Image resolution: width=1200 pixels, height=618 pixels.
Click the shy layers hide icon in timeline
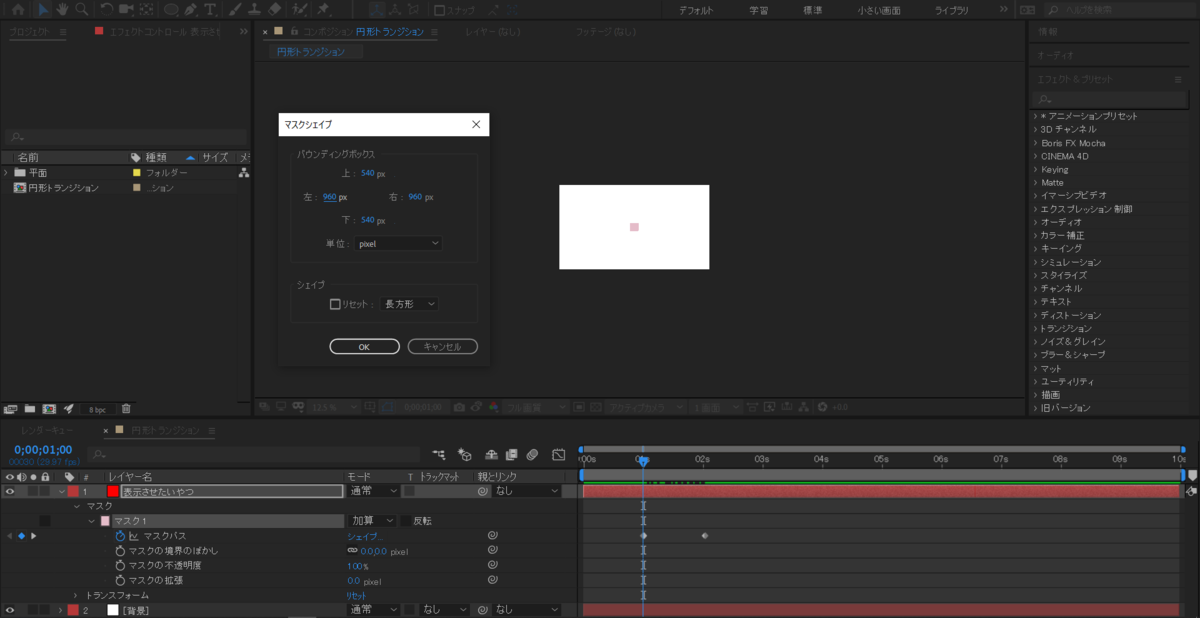coord(491,454)
